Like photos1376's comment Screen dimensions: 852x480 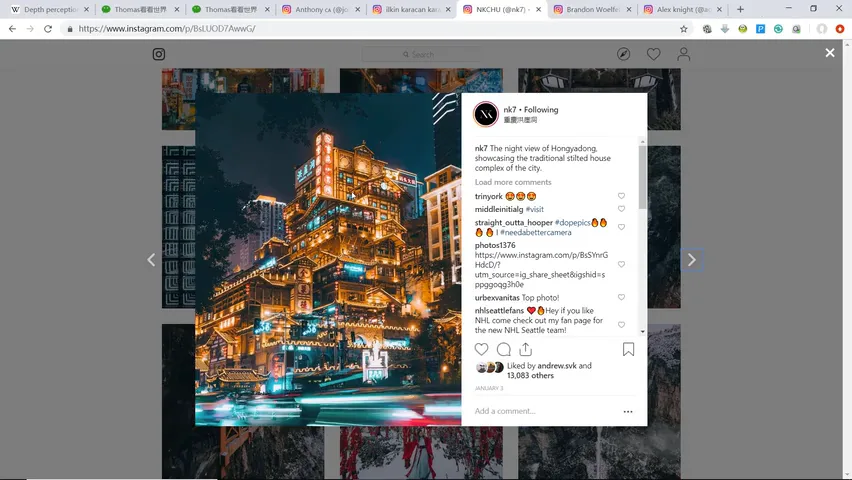621,264
